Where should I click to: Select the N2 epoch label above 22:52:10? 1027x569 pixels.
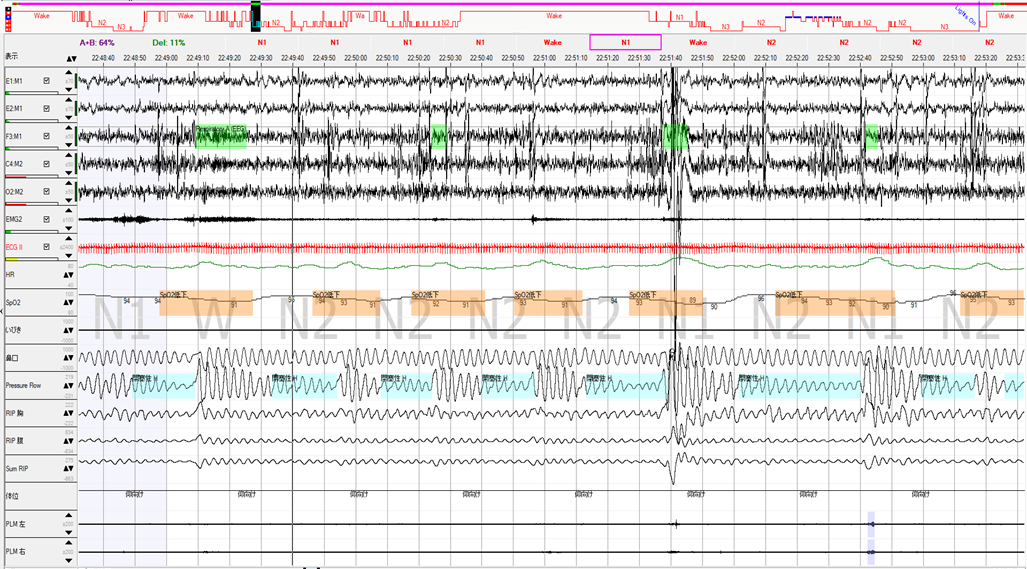[x=771, y=43]
